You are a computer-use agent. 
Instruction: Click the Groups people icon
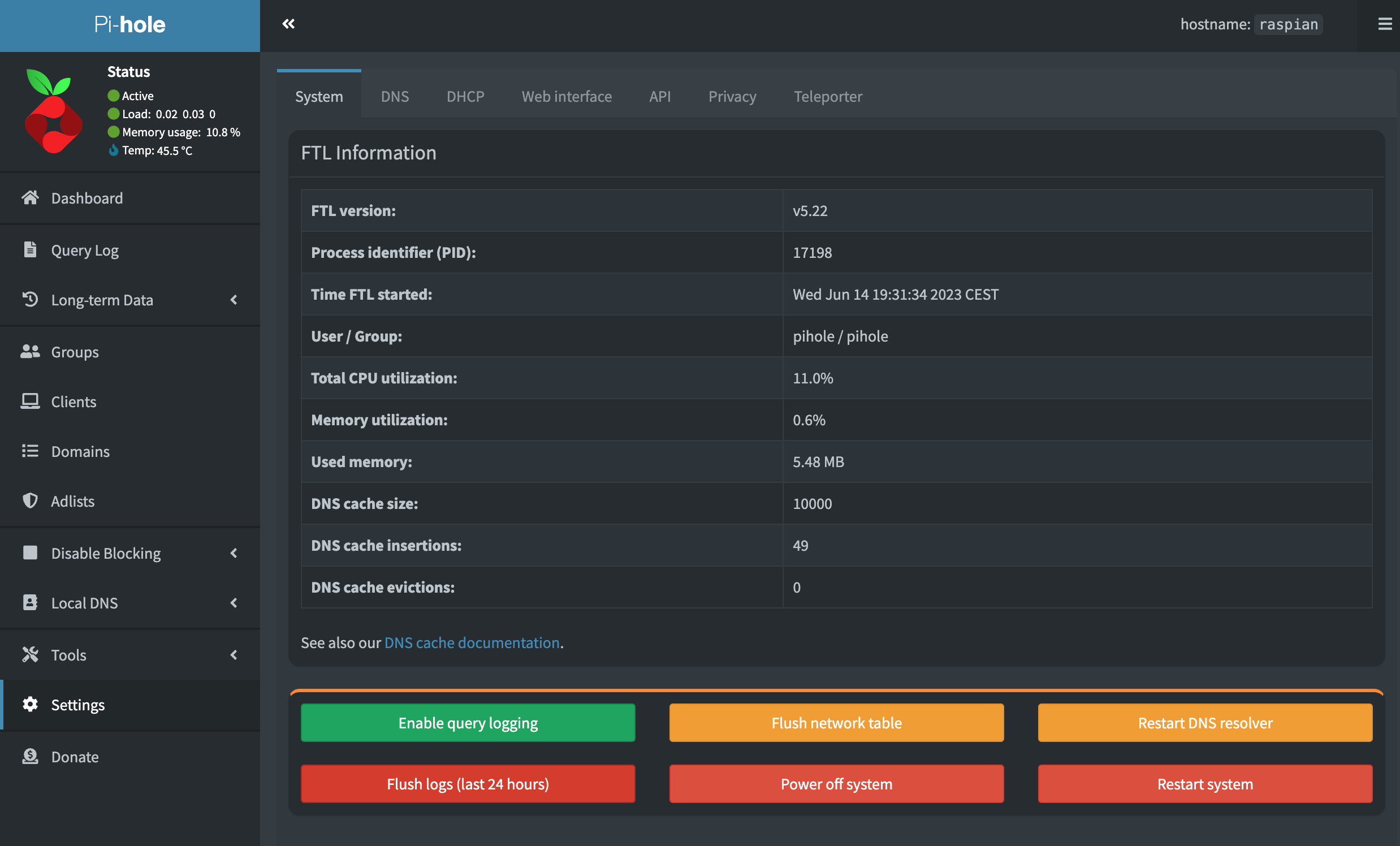(30, 352)
